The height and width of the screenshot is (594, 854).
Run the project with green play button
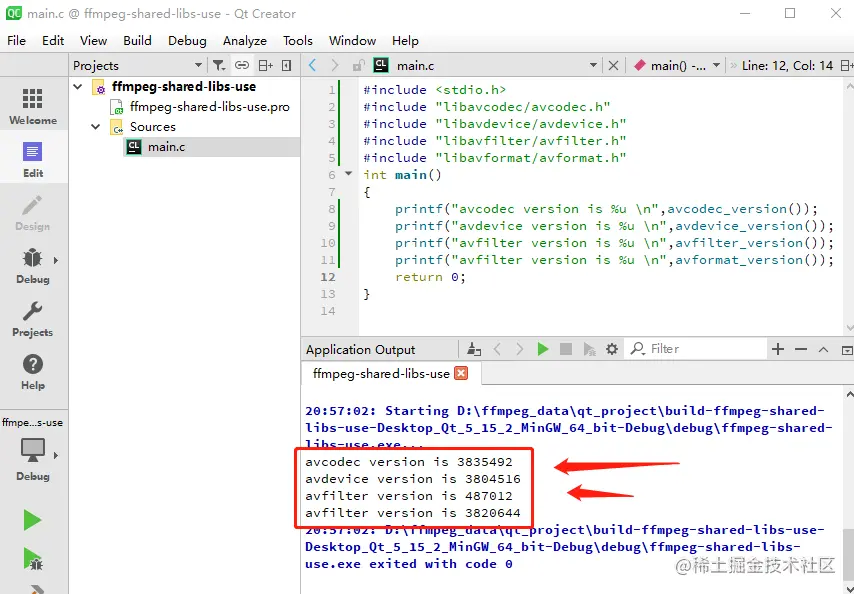(x=32, y=520)
